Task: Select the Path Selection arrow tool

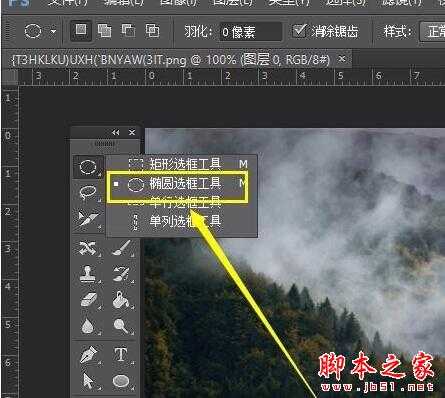Action: [88, 381]
